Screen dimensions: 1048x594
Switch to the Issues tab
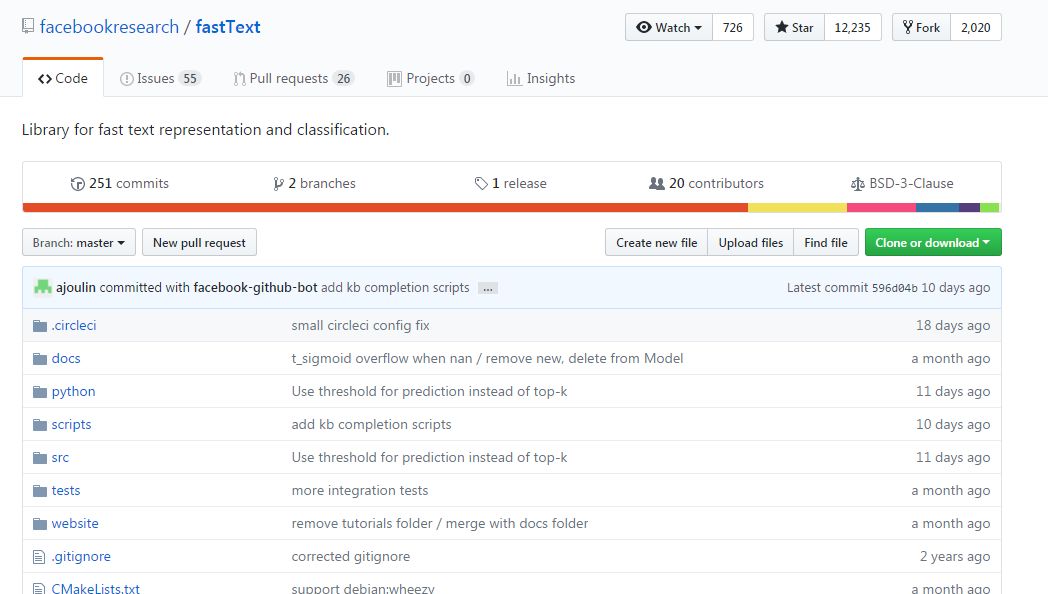(160, 78)
